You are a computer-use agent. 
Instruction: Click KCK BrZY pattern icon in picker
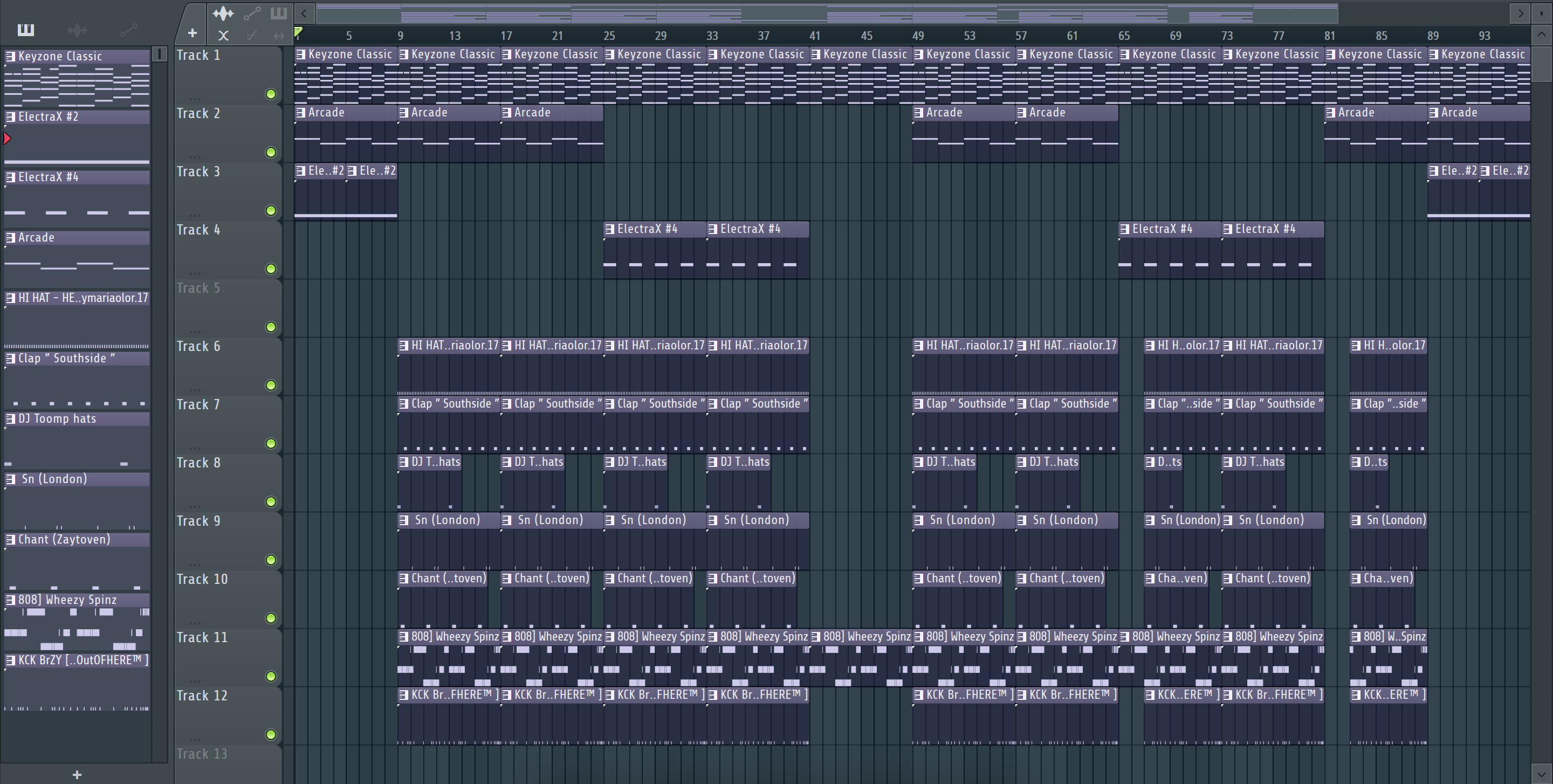click(x=10, y=660)
